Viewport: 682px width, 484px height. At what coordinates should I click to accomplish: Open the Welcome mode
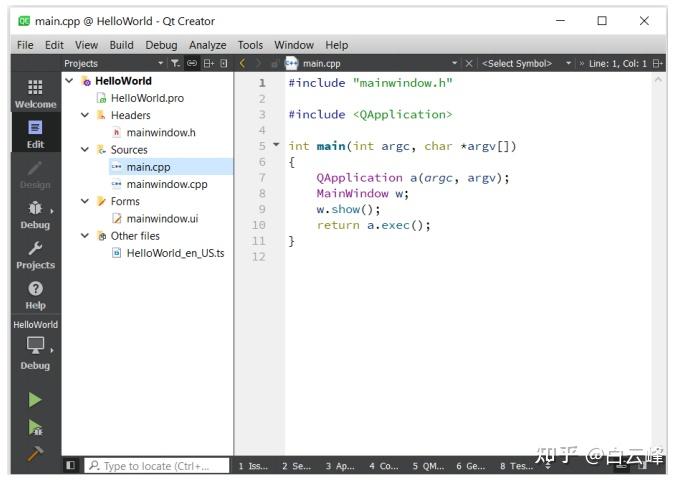pyautogui.click(x=35, y=93)
